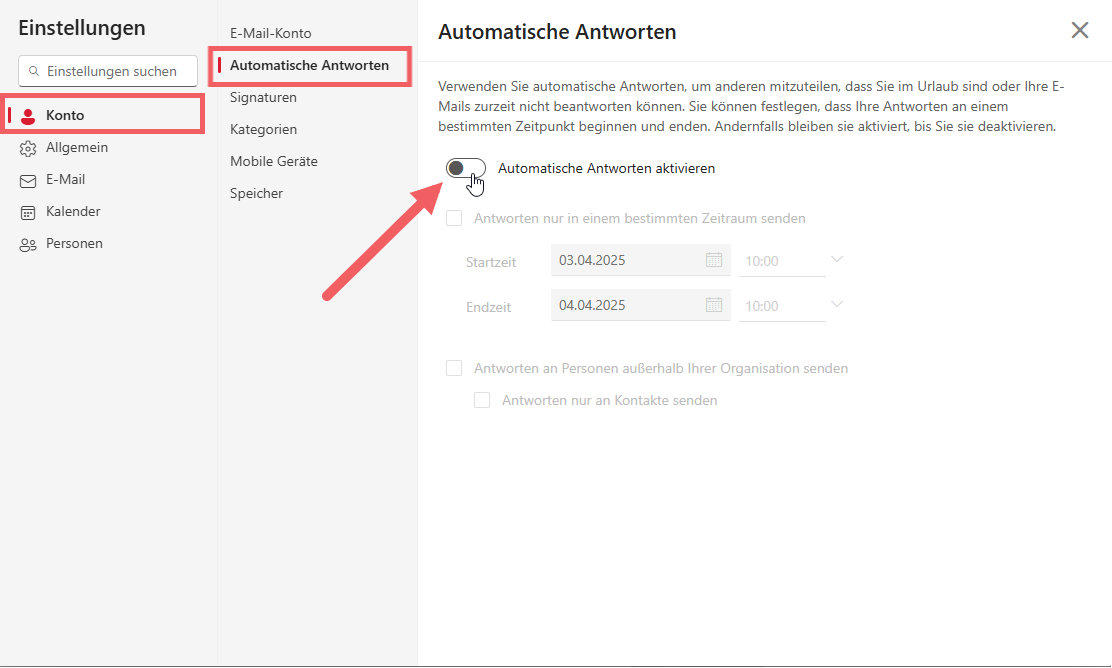1112x668 pixels.
Task: Click the Endzeit date field 04.04.2025
Action: pos(640,305)
